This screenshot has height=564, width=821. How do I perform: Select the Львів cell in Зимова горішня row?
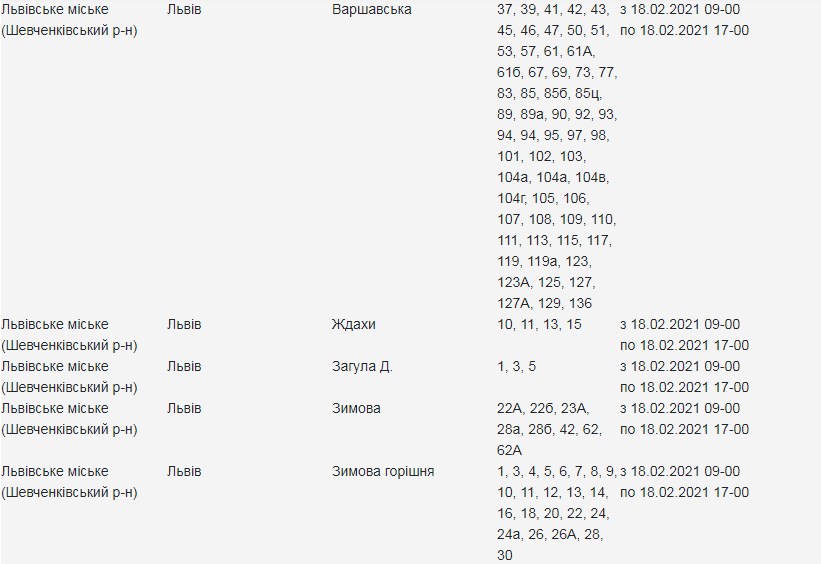pos(184,471)
